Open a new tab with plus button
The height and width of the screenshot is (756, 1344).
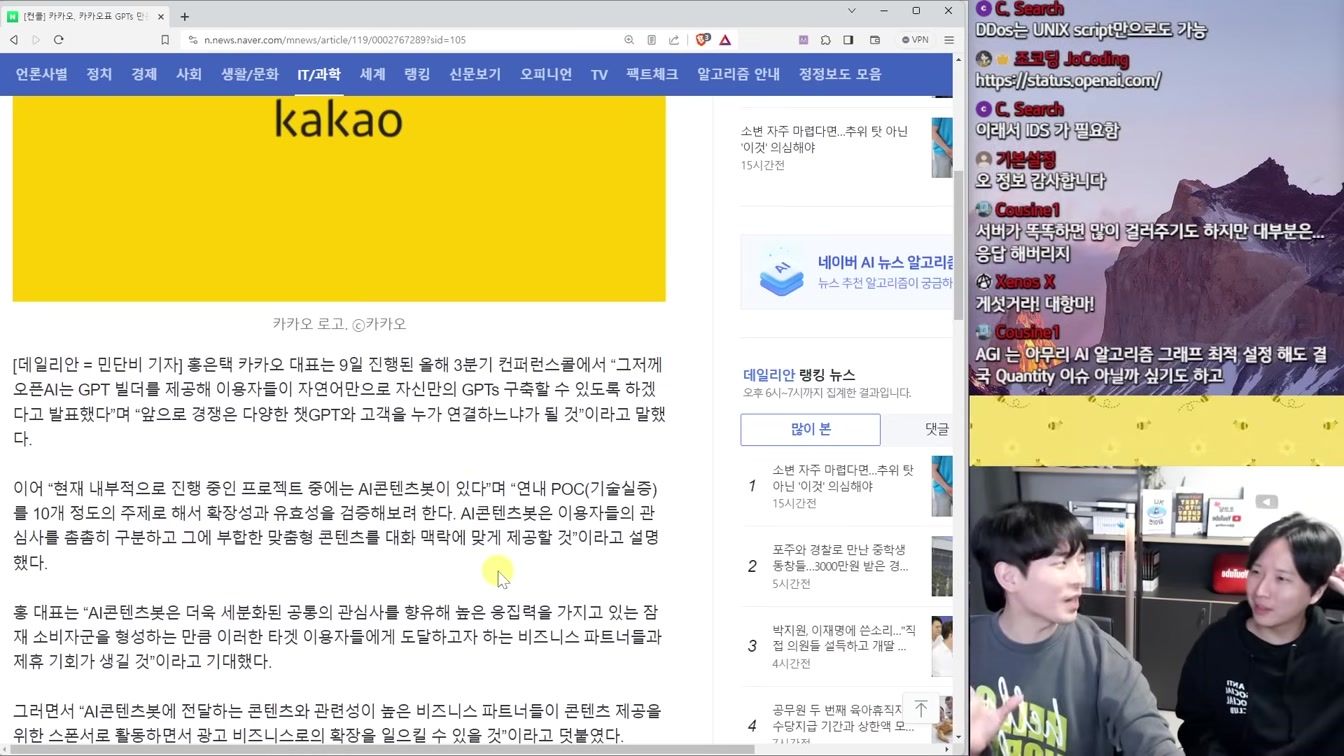pos(185,17)
